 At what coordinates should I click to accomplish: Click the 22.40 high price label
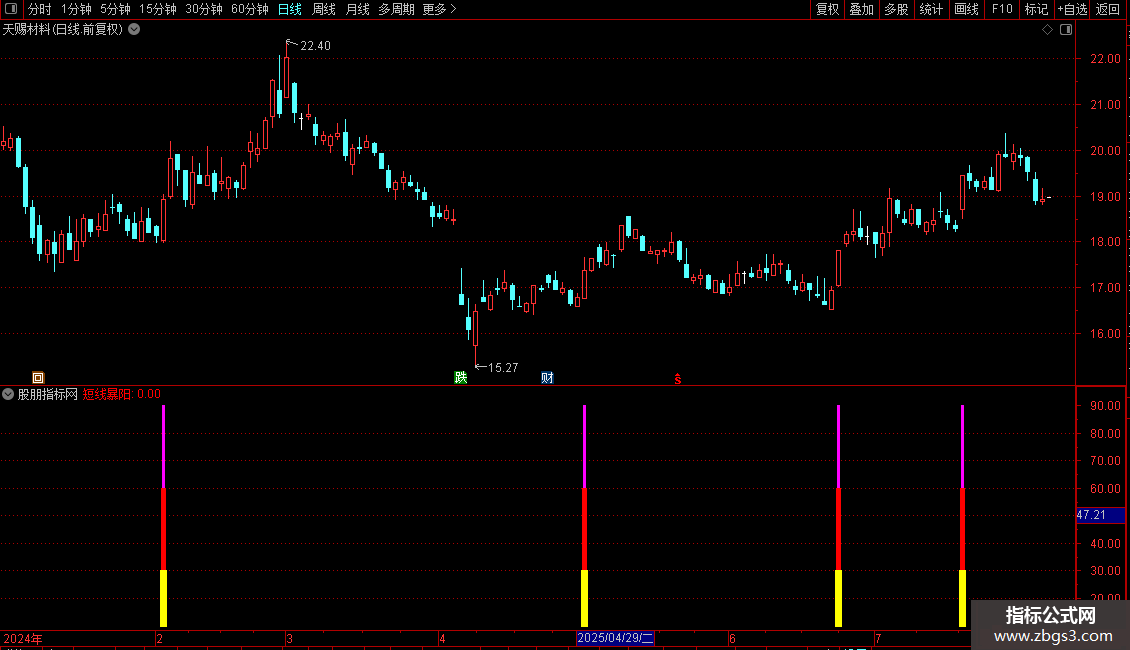[x=315, y=45]
